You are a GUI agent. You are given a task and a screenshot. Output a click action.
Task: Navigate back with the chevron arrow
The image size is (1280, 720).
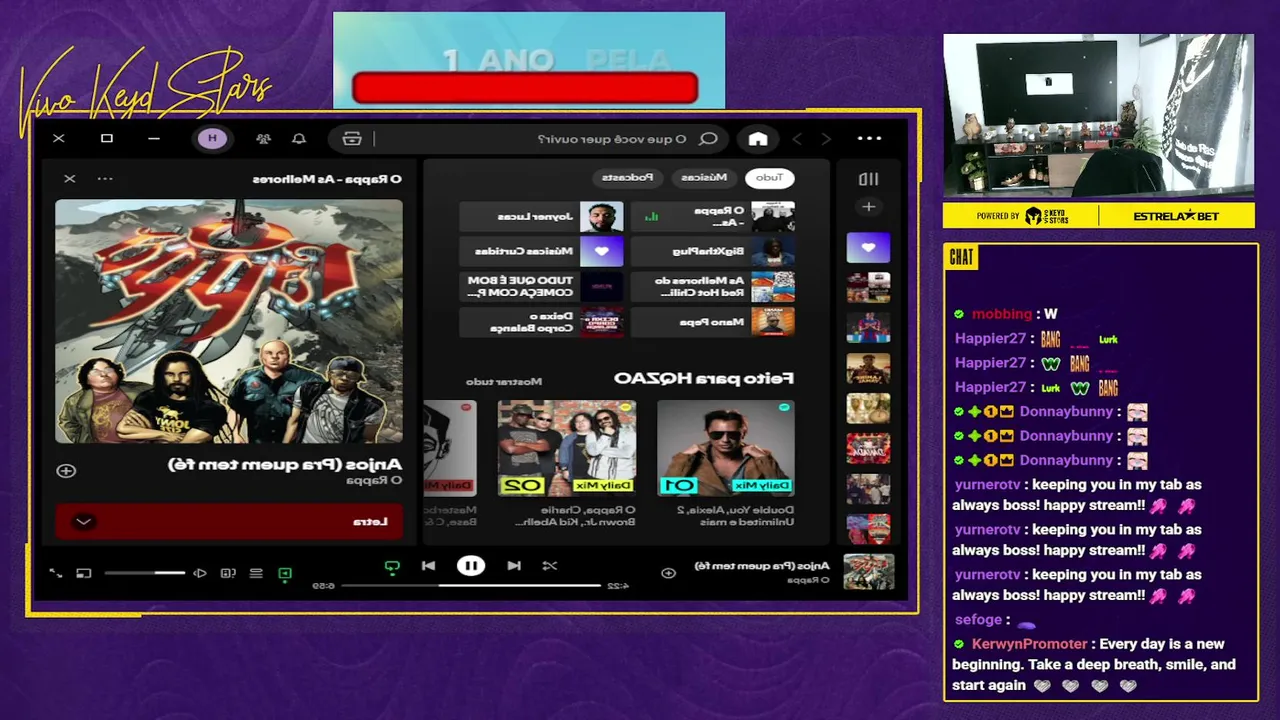pos(825,139)
